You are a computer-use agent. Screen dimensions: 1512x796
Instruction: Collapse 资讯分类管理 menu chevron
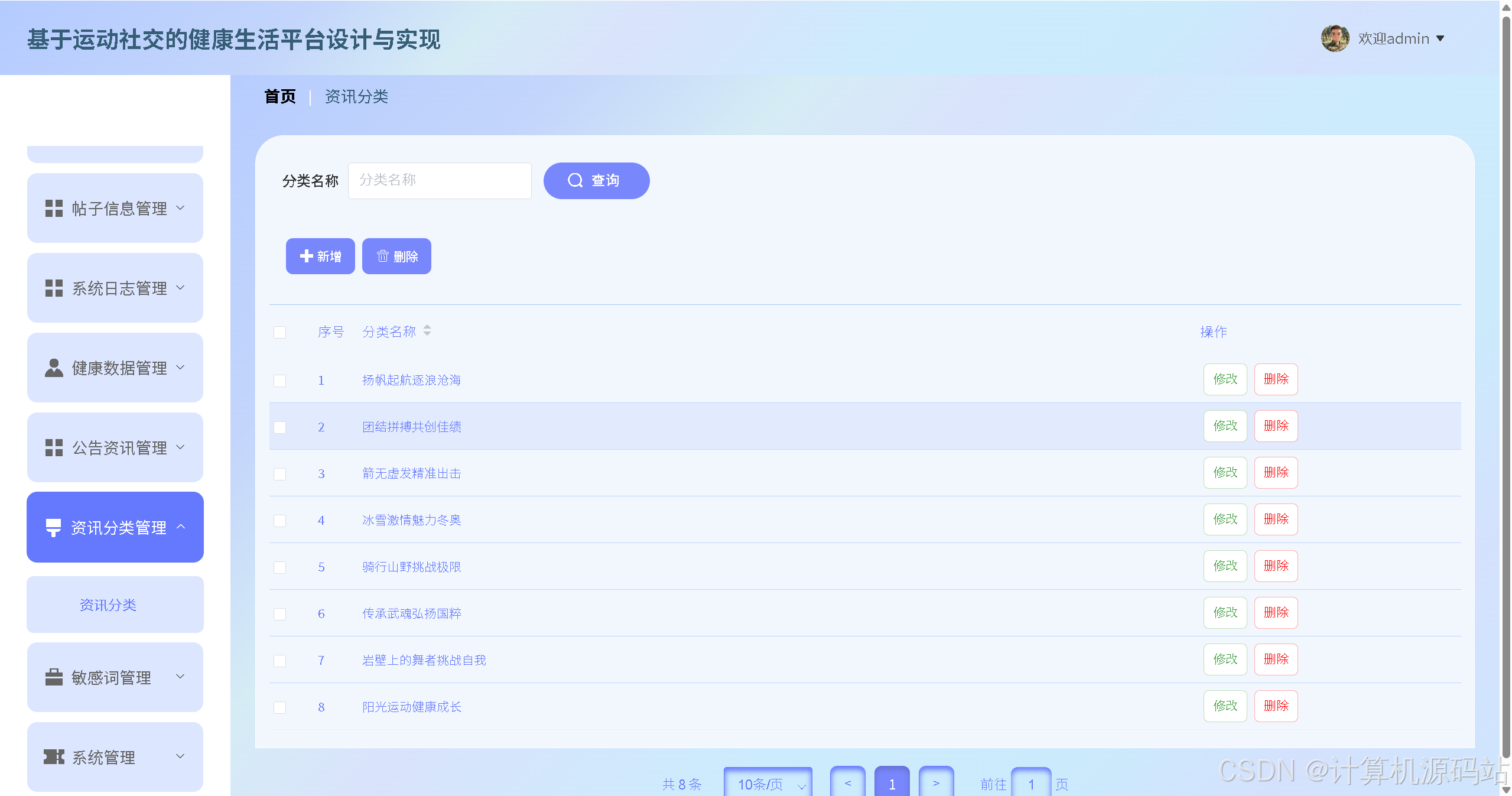(x=181, y=527)
